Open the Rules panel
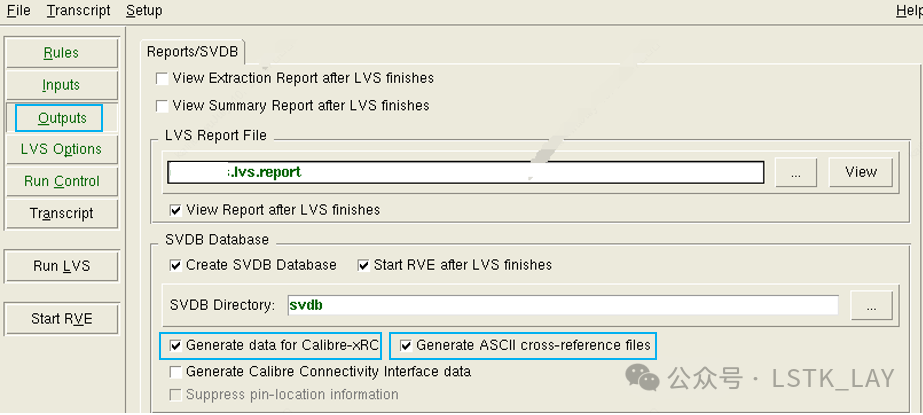 point(61,53)
